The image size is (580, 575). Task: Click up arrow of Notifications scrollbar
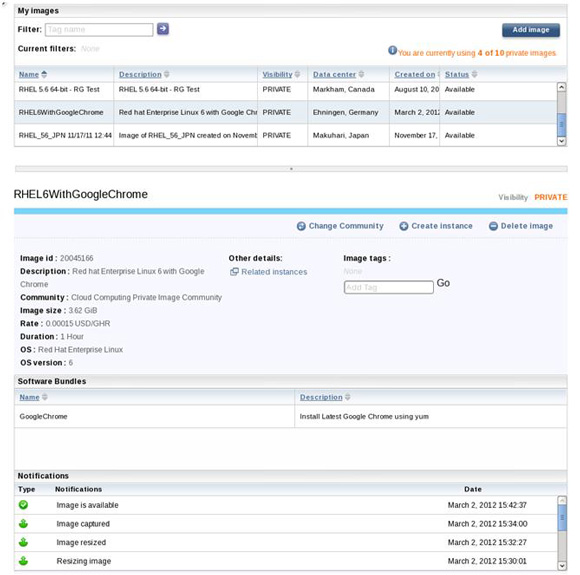point(562,501)
